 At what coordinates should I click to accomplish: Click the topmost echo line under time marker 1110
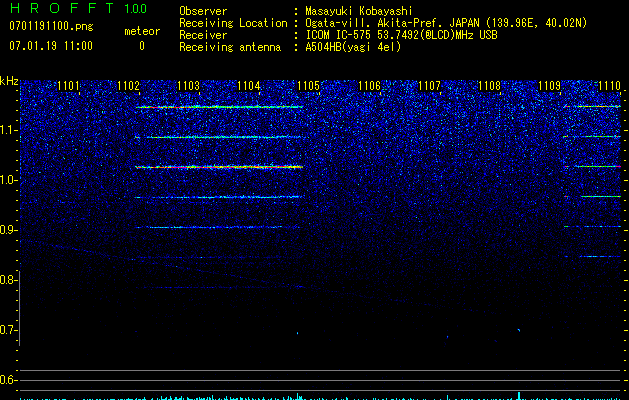[592, 106]
